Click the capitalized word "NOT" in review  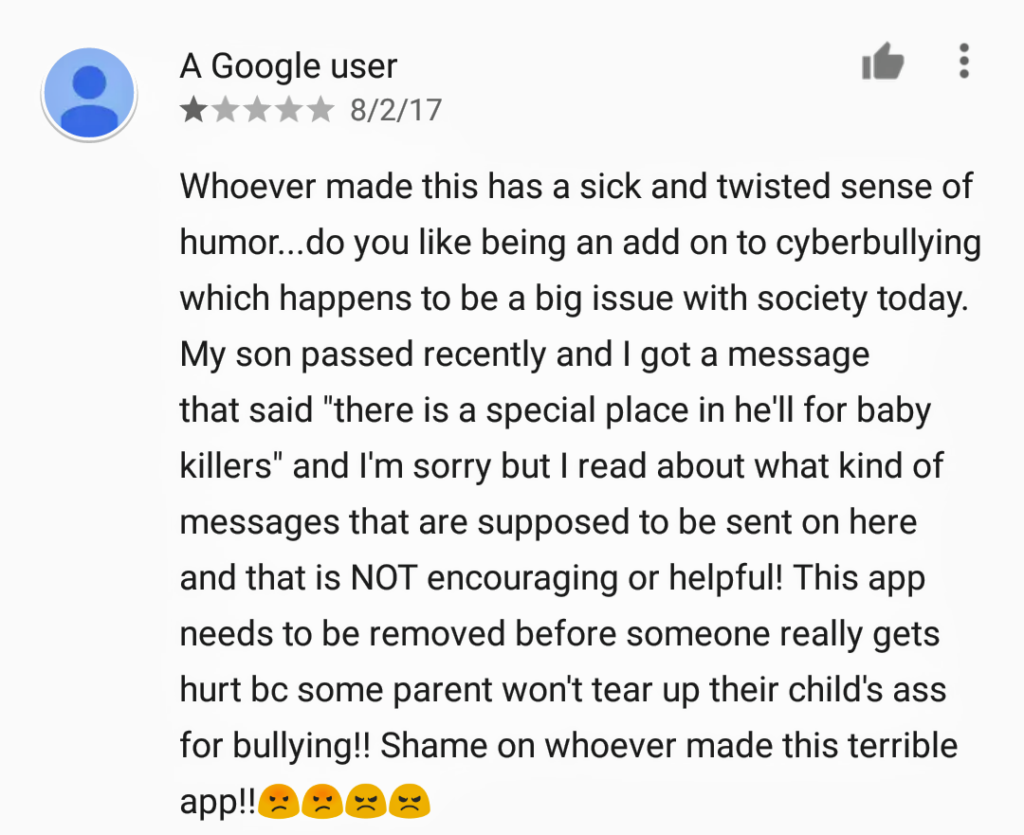click(x=384, y=578)
